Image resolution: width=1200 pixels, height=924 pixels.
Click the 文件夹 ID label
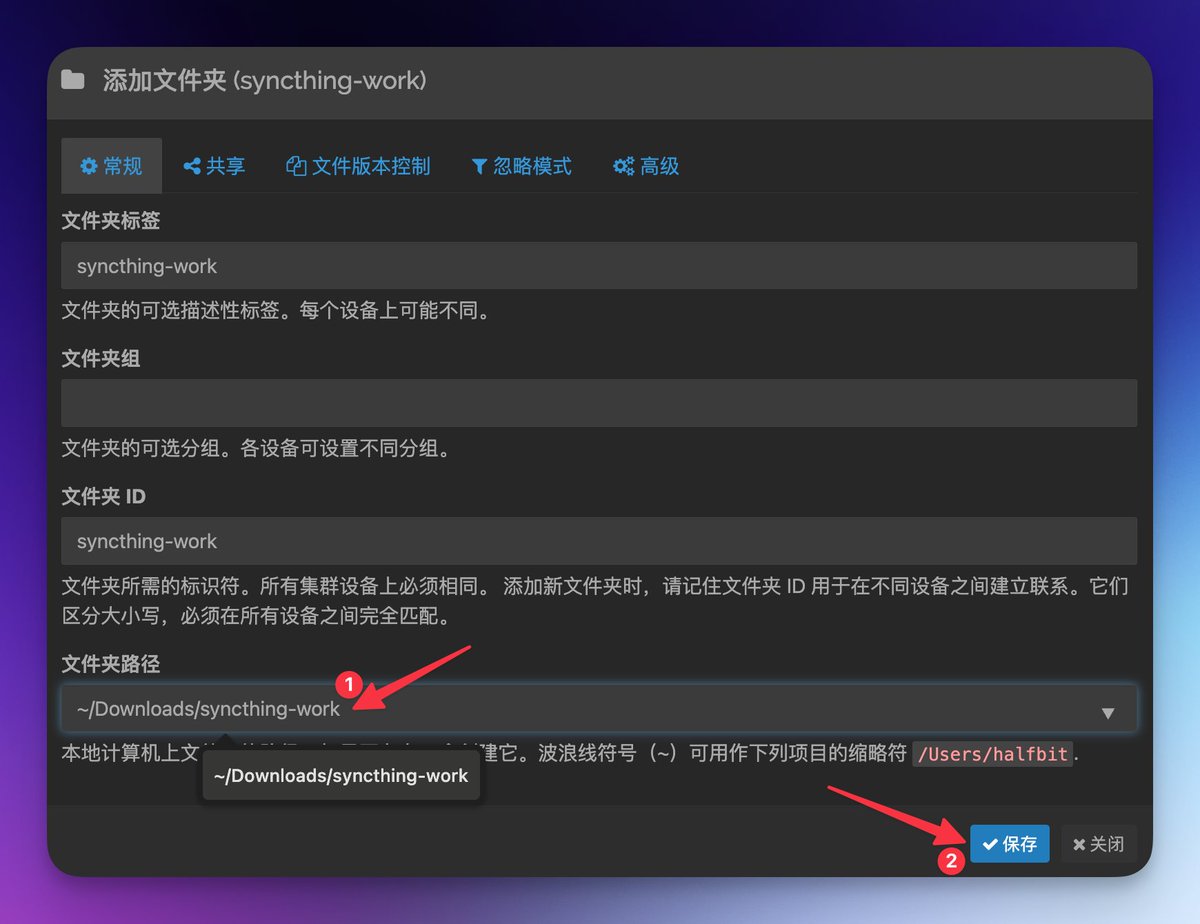(104, 496)
